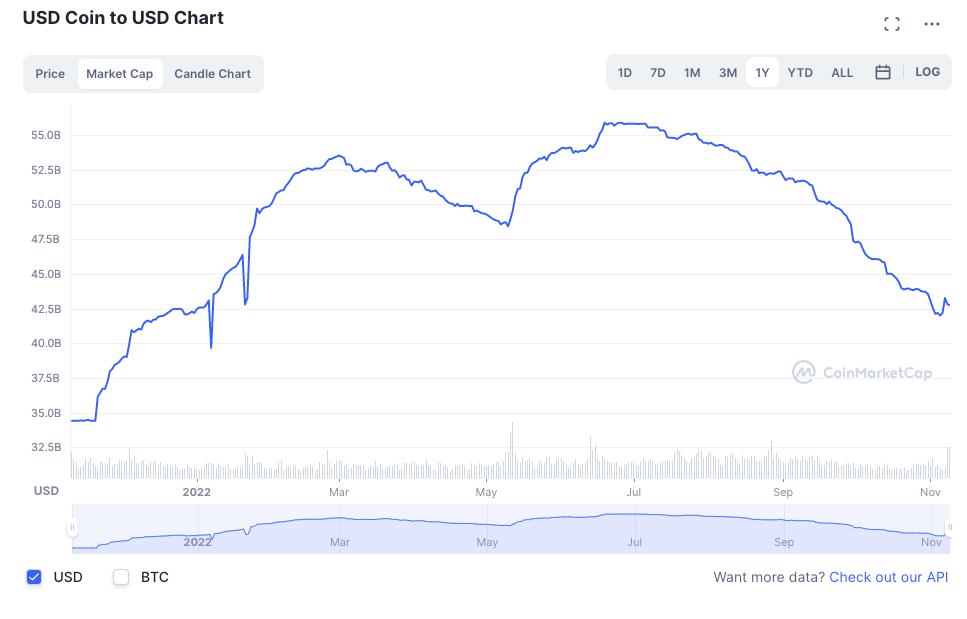
Task: Follow the Check out our API link
Action: pos(888,577)
